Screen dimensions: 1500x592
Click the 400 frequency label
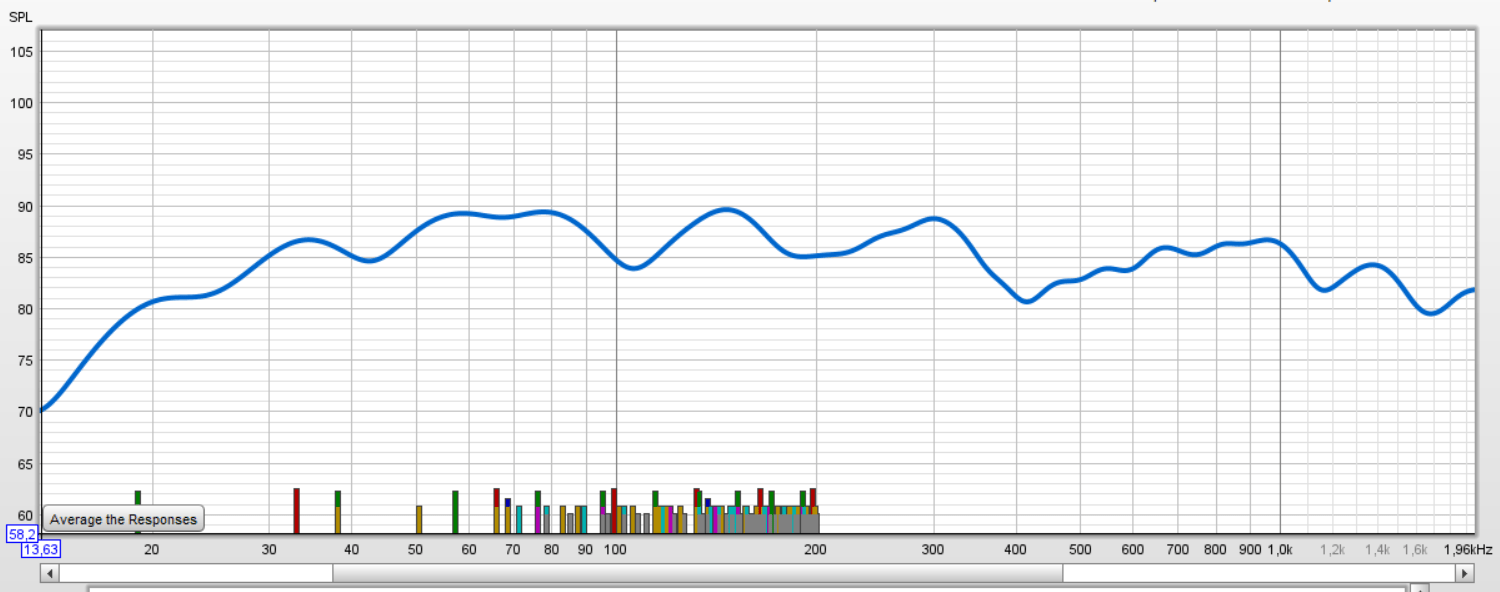coord(1016,549)
